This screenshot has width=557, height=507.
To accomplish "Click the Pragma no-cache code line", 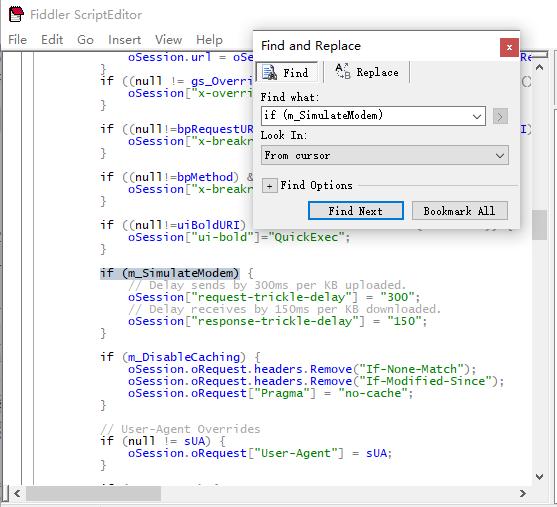I will 271,393.
